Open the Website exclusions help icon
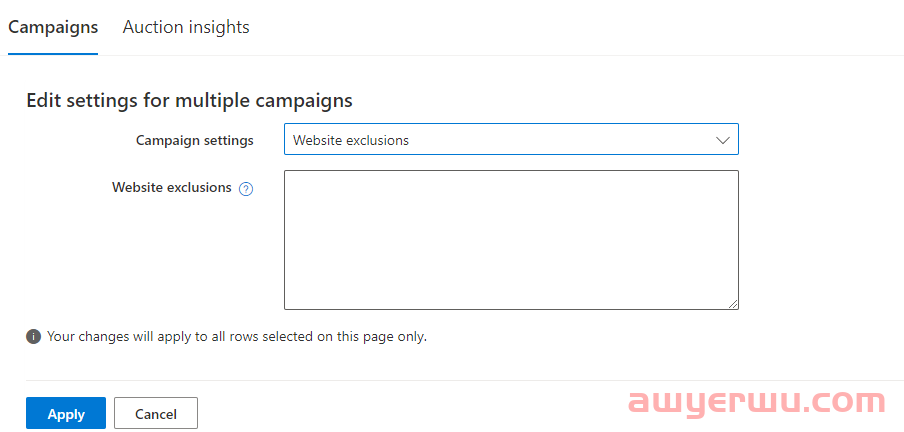The width and height of the screenshot is (904, 432). 246,189
